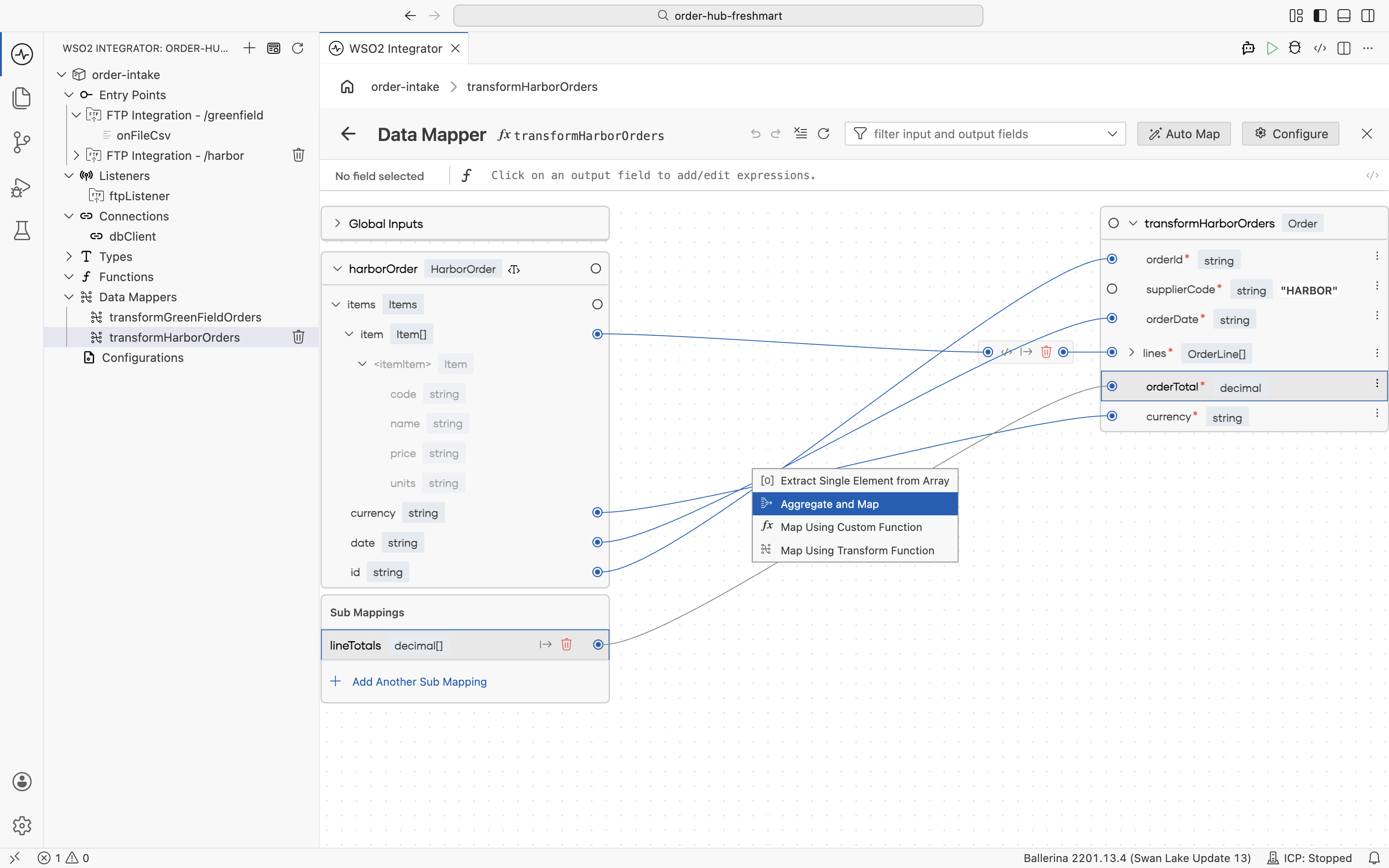Viewport: 1389px width, 868px height.
Task: Expand the Global Inputs section
Action: 338,223
